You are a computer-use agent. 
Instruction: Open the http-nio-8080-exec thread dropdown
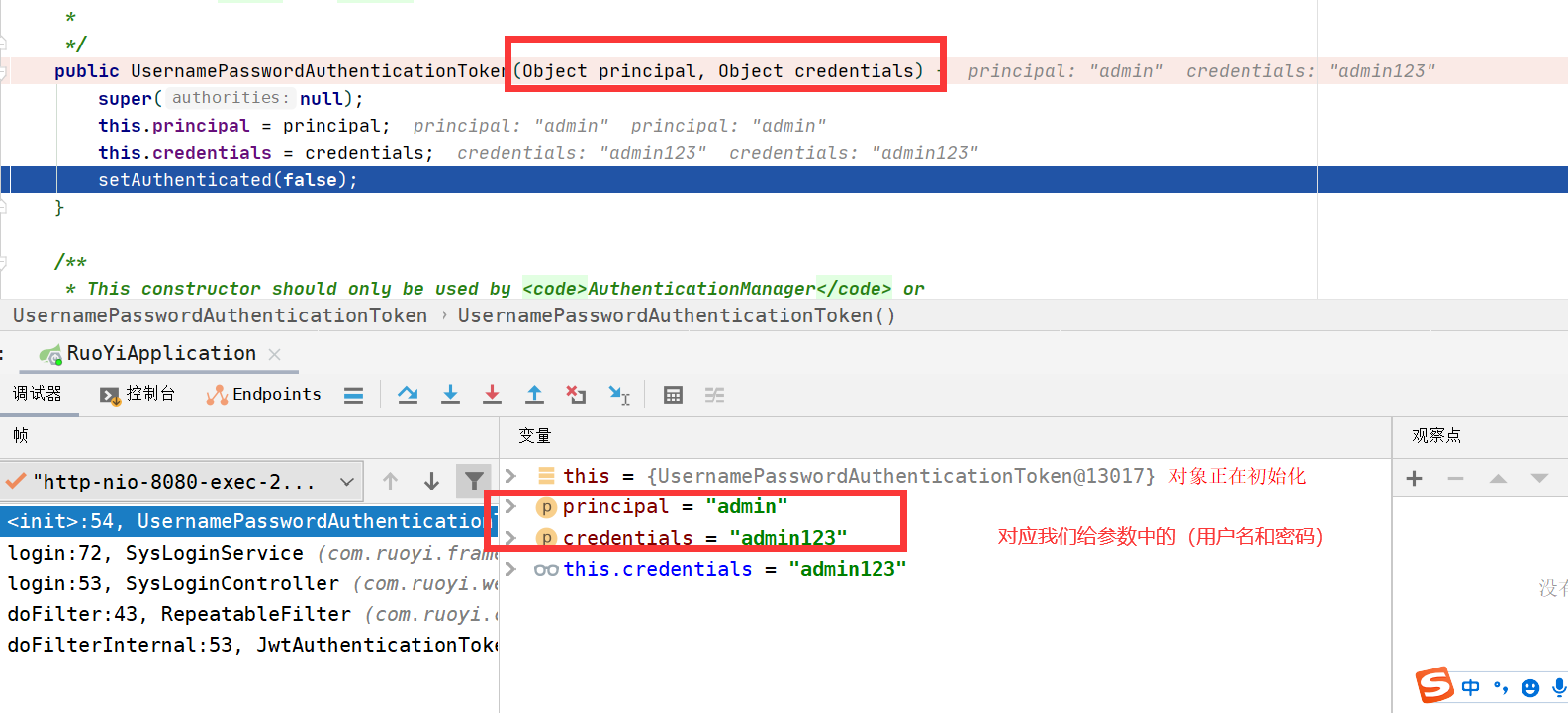point(181,482)
